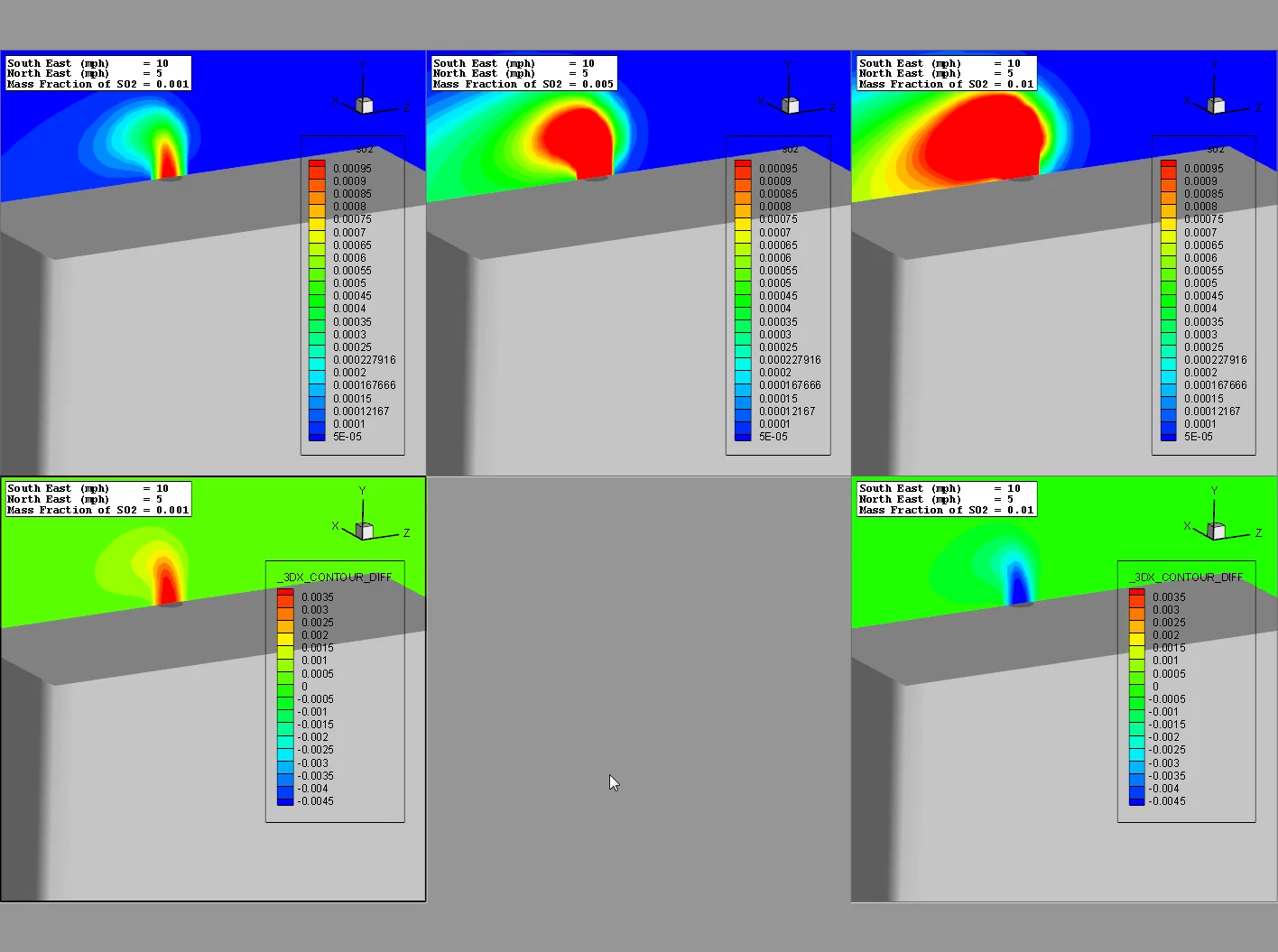Image resolution: width=1278 pixels, height=952 pixels.
Task: Click the info text box reading Mass Fraction of SO2 = 0.005
Action: 523,73
